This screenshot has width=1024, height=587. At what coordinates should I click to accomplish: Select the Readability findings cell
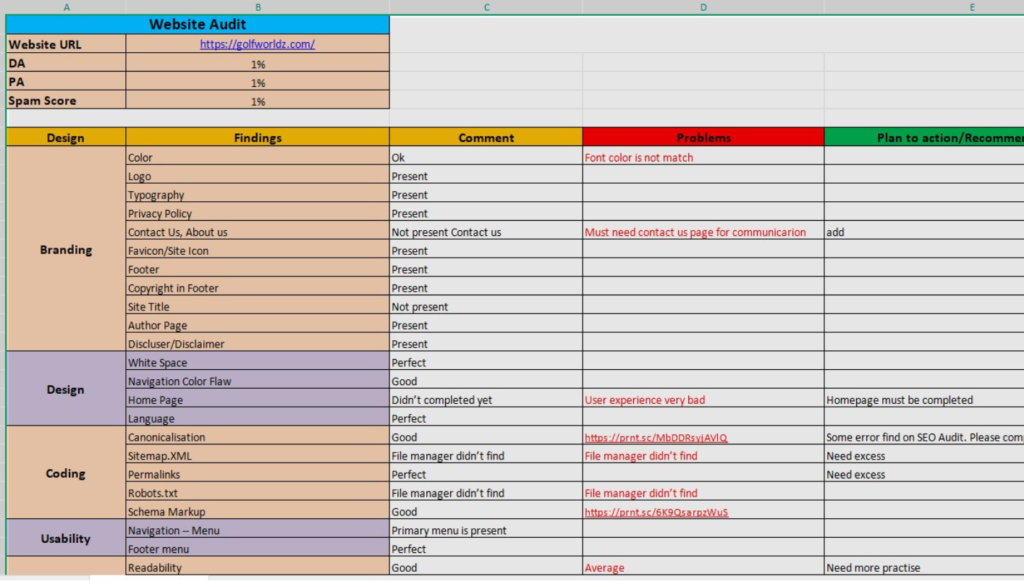pos(257,567)
